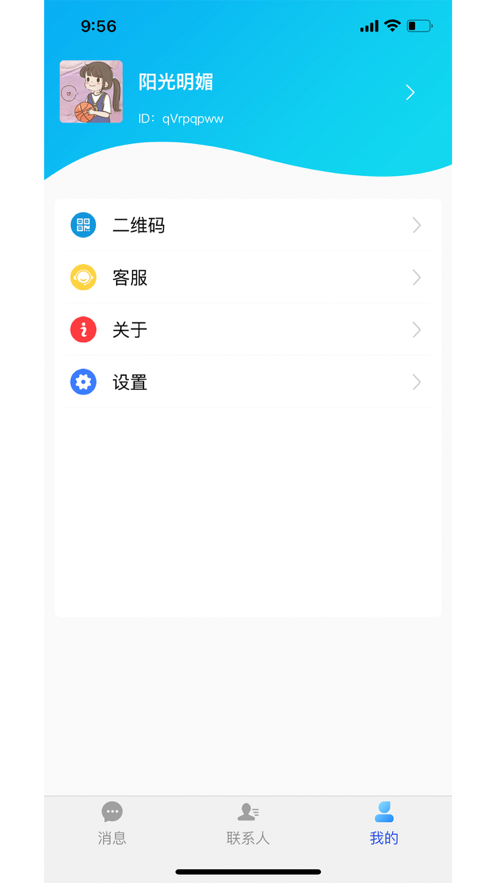Expand the 二维码 row chevron
Image resolution: width=497 pixels, height=883 pixels.
tap(417, 225)
